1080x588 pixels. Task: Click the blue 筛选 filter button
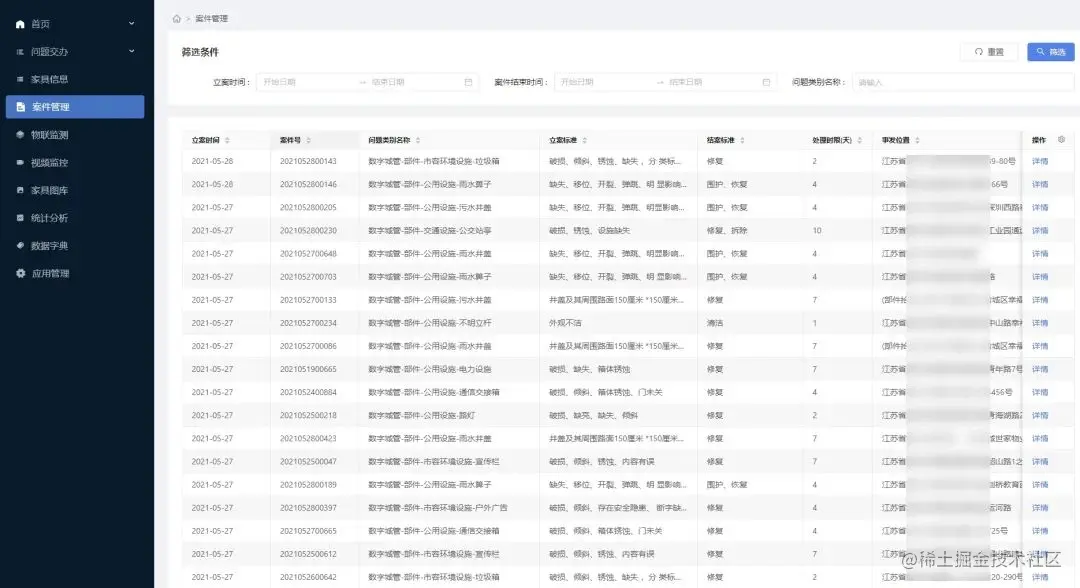(x=1051, y=52)
